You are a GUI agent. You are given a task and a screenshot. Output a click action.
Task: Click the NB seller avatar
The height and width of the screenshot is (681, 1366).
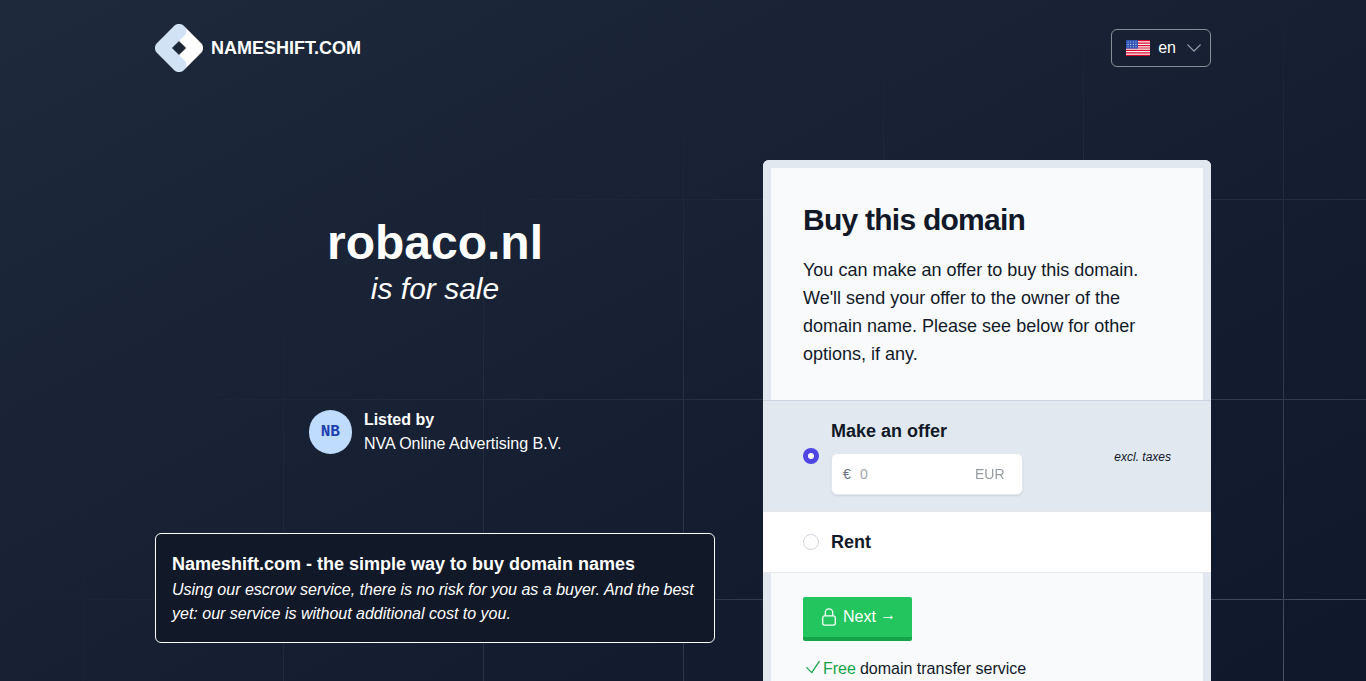click(x=330, y=432)
